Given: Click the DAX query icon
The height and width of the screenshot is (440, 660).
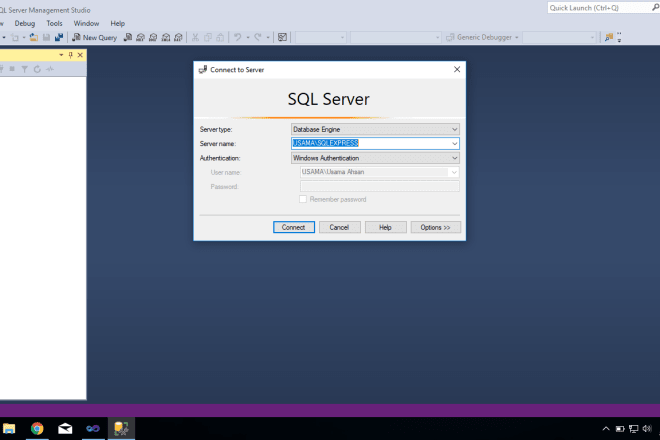Looking at the screenshot, I should click(178, 37).
